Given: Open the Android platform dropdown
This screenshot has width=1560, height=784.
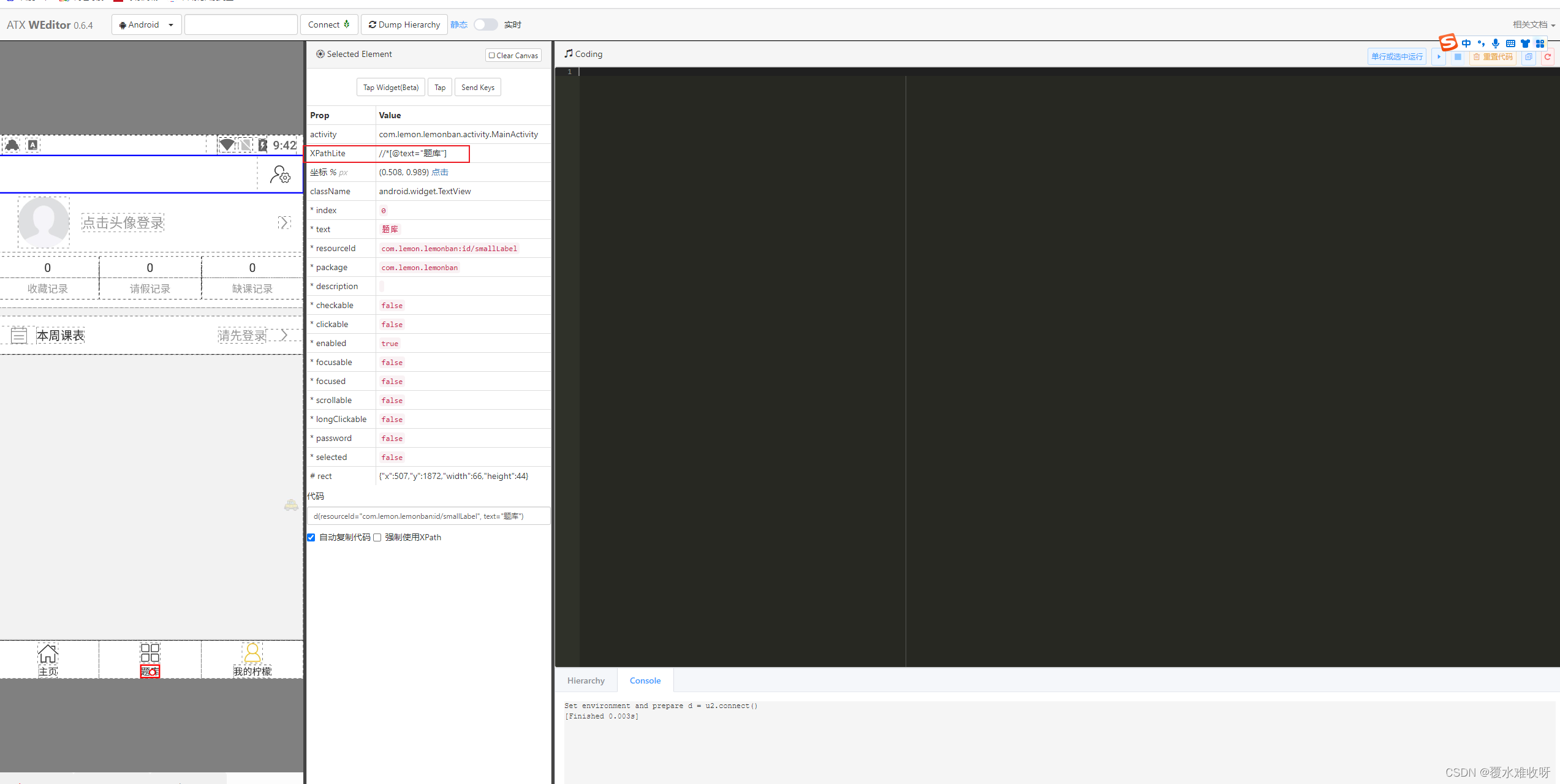Looking at the screenshot, I should coord(146,24).
